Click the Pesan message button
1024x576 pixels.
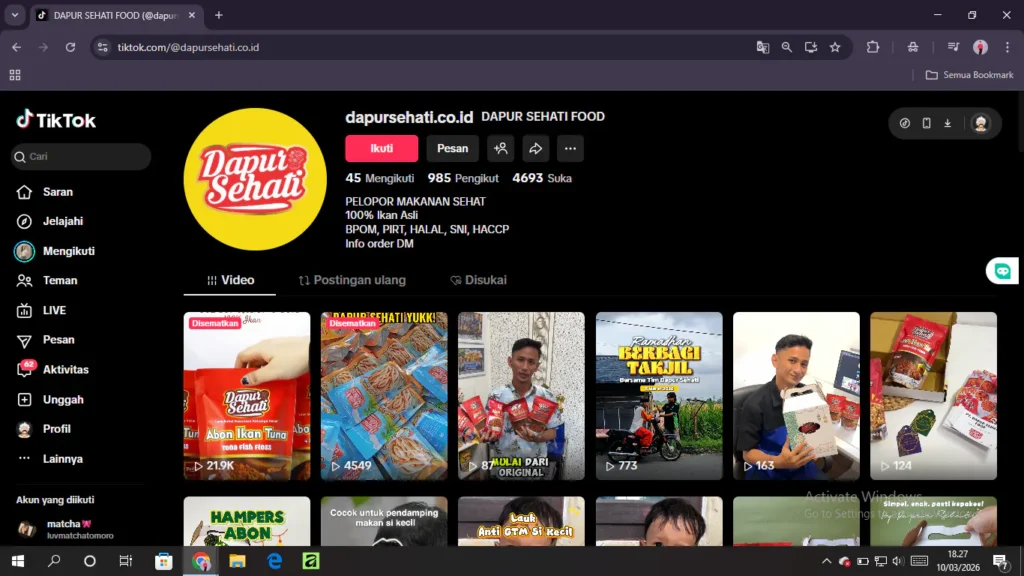(452, 148)
